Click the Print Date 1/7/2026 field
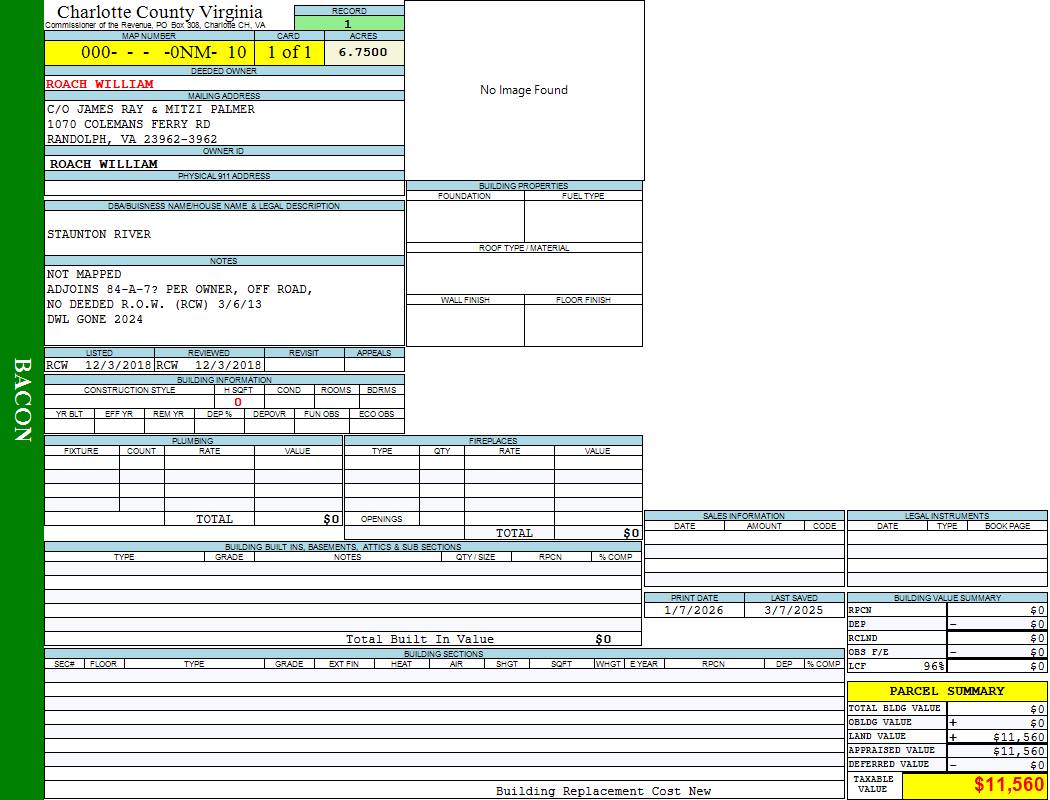Screen dimensions: 1050x800 tap(694, 610)
